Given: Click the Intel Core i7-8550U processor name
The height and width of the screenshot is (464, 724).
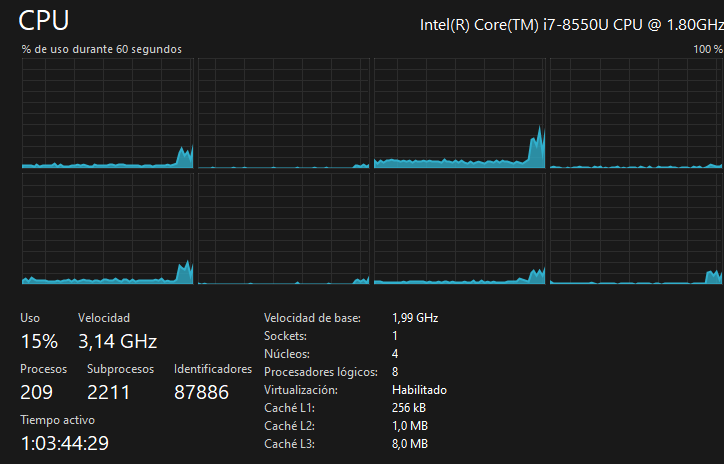Looking at the screenshot, I should [570, 25].
